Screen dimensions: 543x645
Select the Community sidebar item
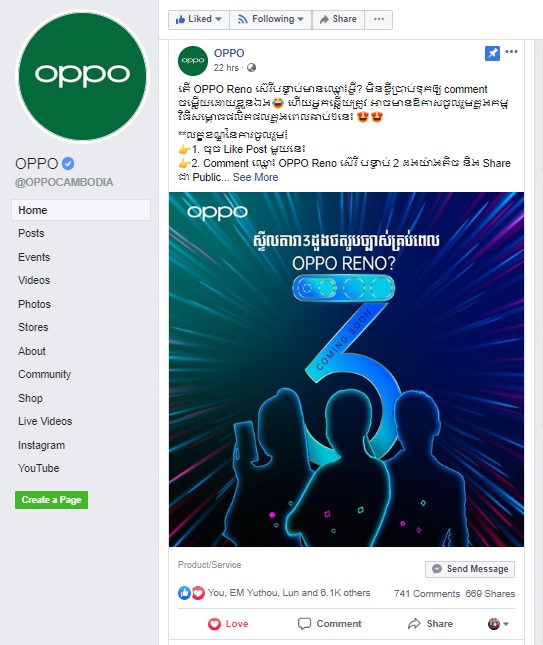[44, 374]
